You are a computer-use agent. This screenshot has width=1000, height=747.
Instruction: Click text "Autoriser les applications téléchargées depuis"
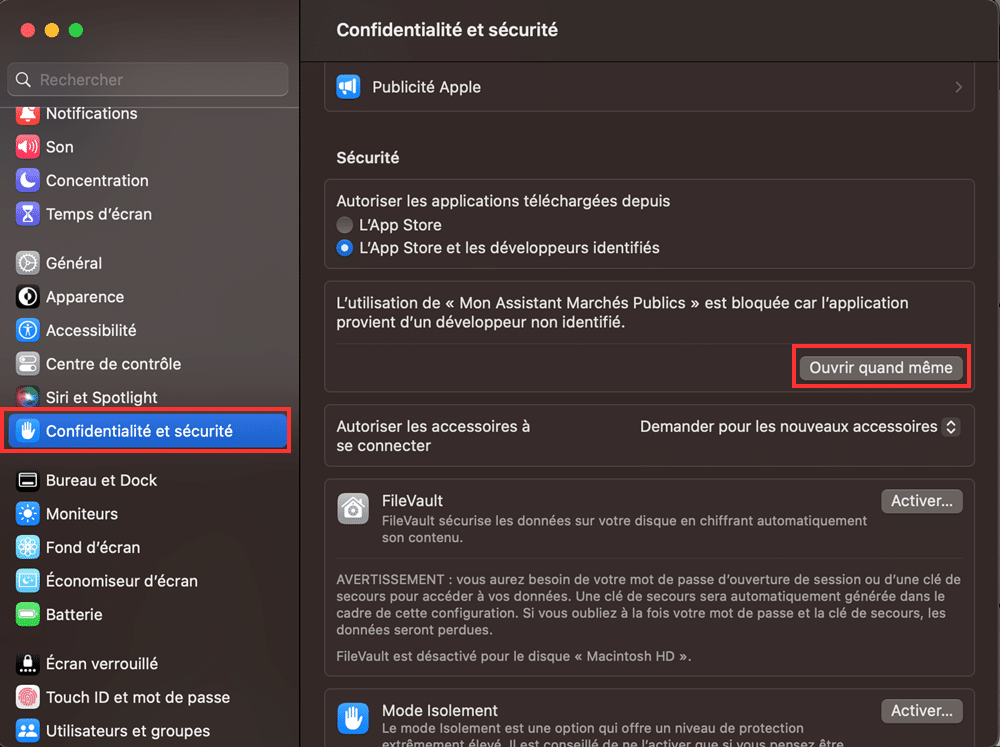503,201
